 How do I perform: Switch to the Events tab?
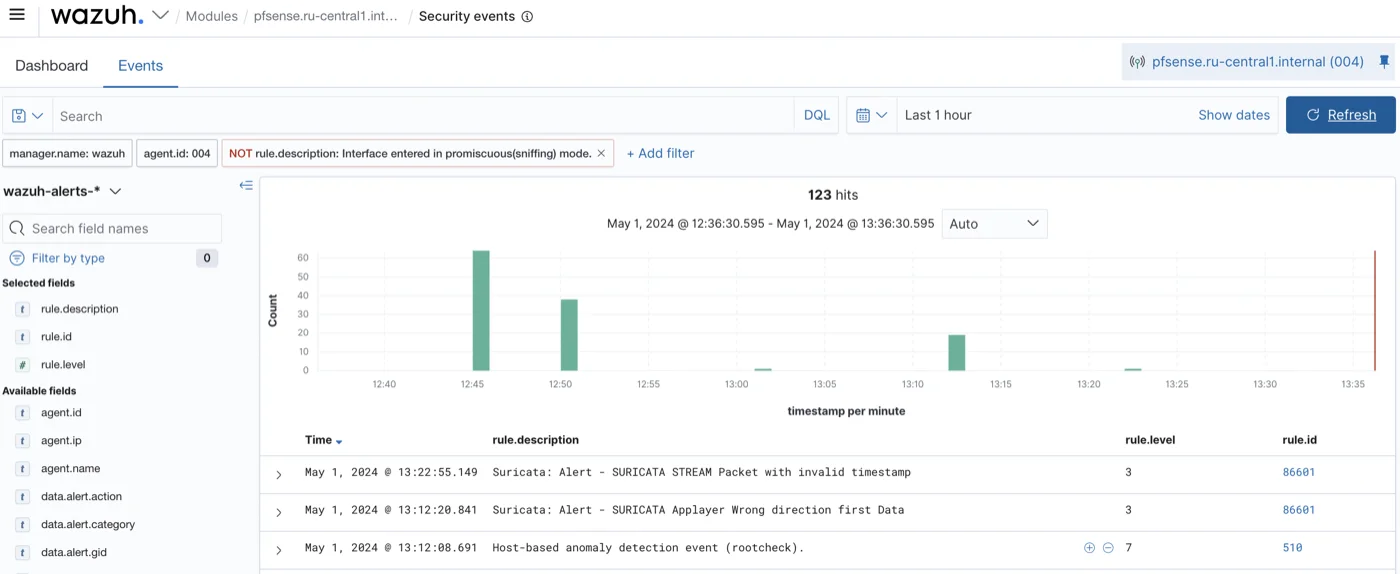[x=140, y=65]
